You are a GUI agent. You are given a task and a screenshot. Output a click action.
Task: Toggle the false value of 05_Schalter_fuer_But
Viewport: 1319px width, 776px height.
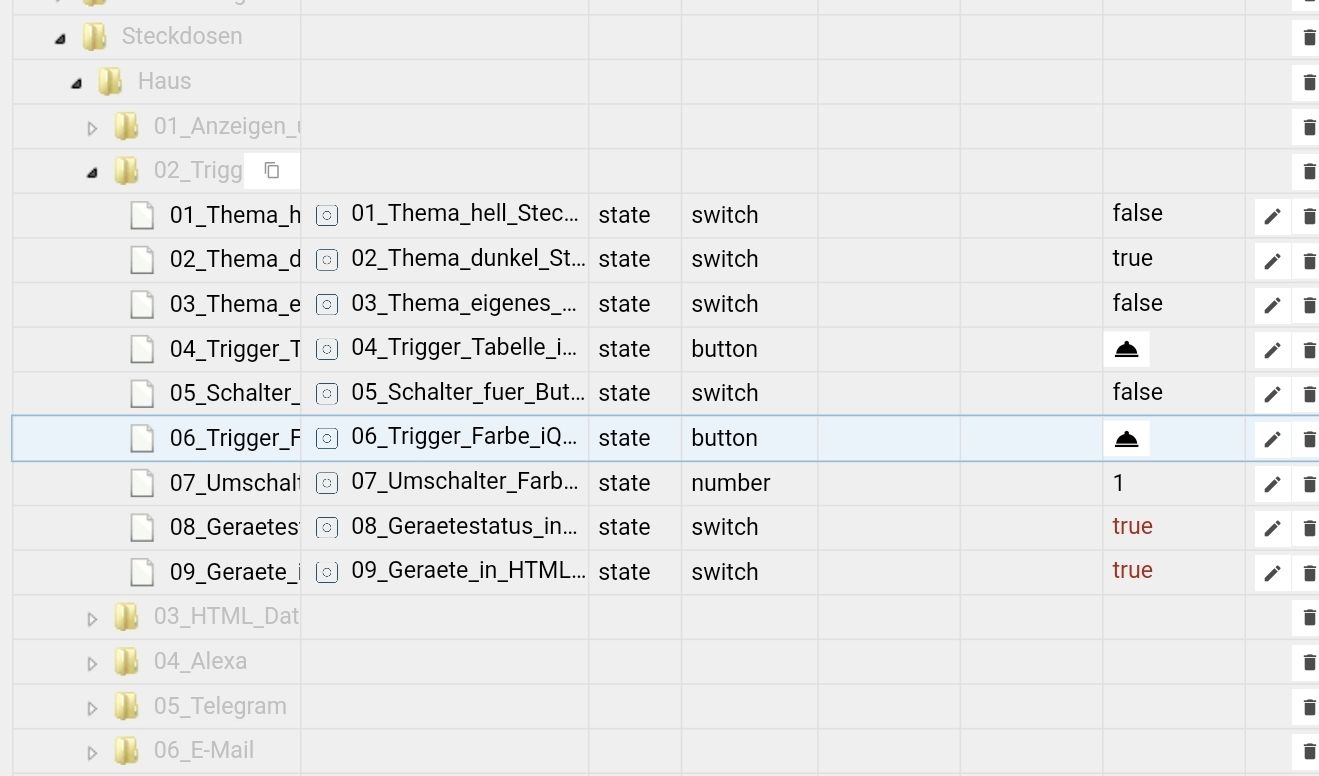pyautogui.click(x=1137, y=392)
